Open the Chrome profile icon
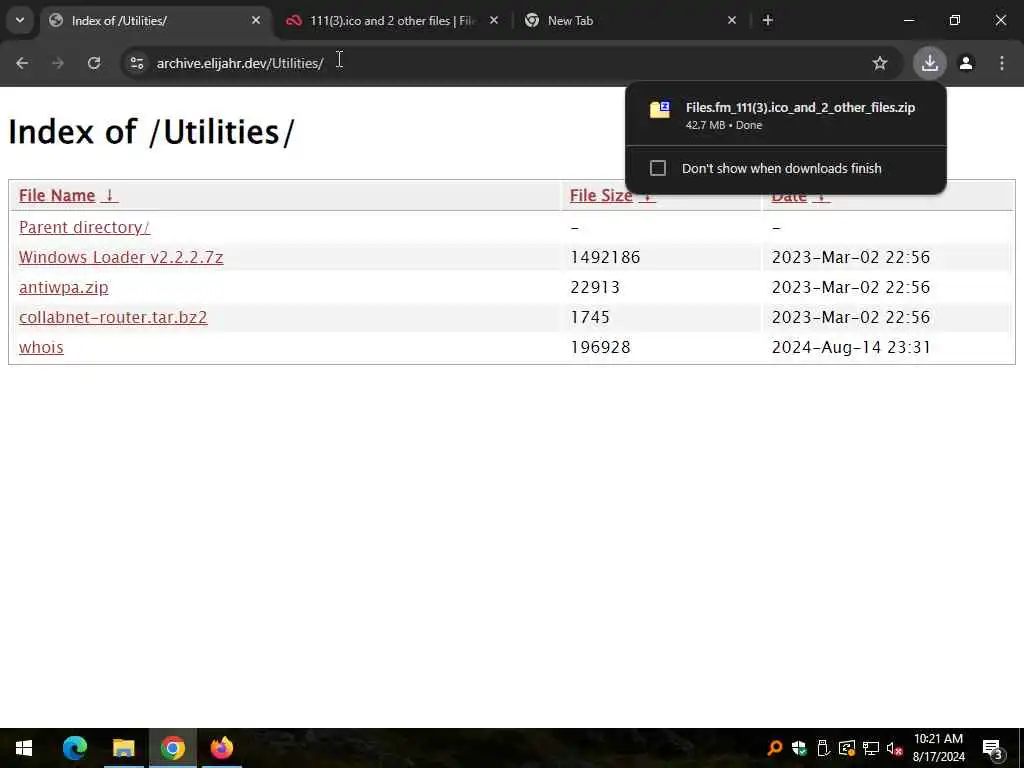Image resolution: width=1024 pixels, height=768 pixels. (966, 63)
